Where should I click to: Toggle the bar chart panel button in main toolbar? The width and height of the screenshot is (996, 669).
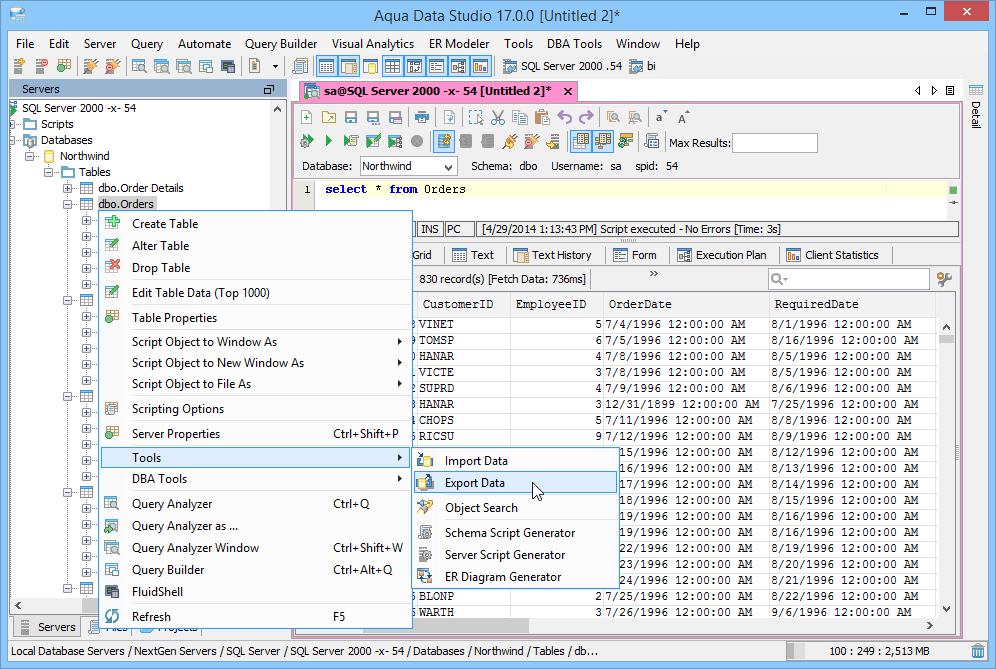point(480,65)
